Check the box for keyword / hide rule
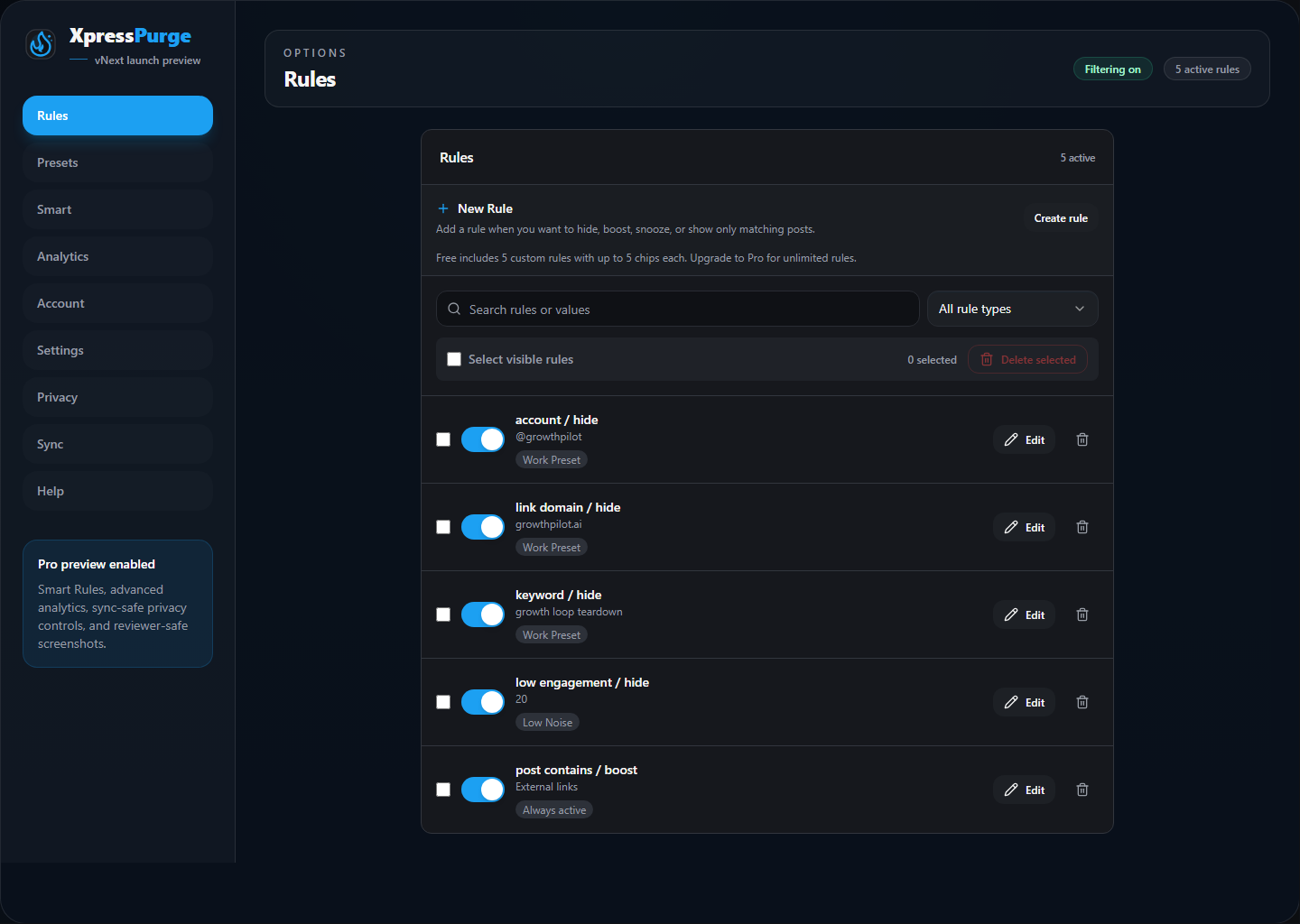 click(x=443, y=614)
